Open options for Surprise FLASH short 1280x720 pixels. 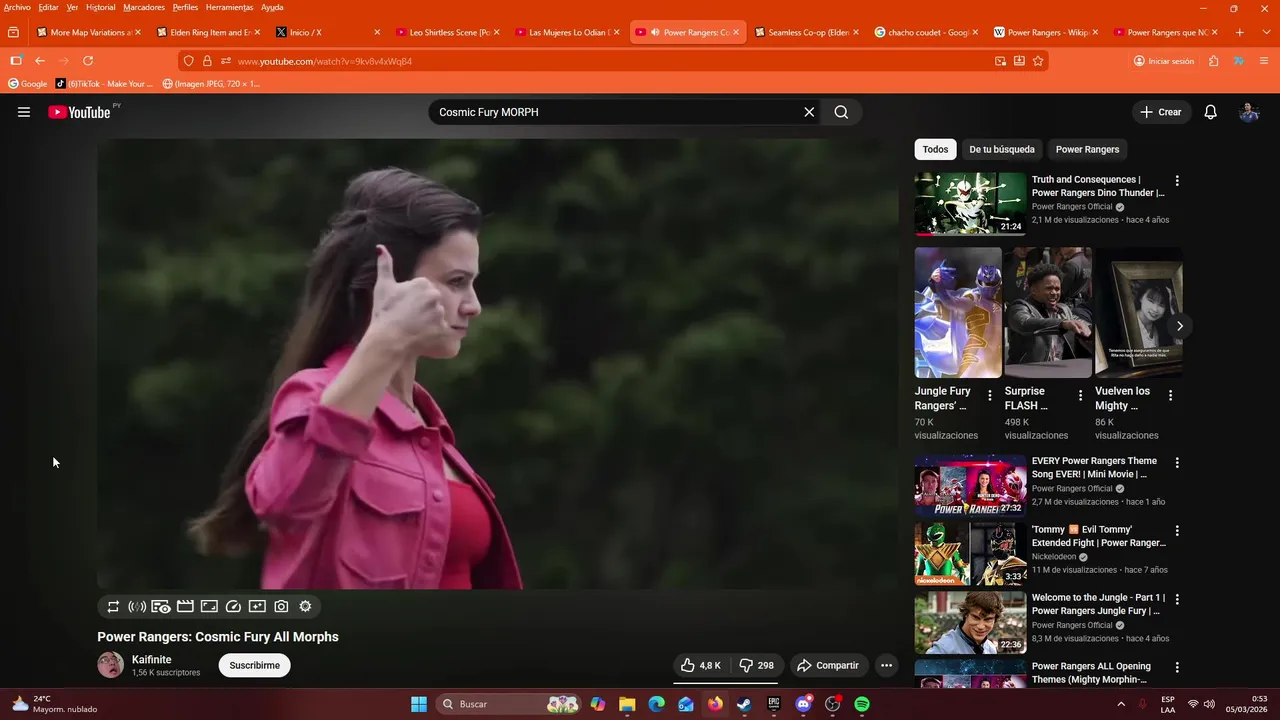1080,396
